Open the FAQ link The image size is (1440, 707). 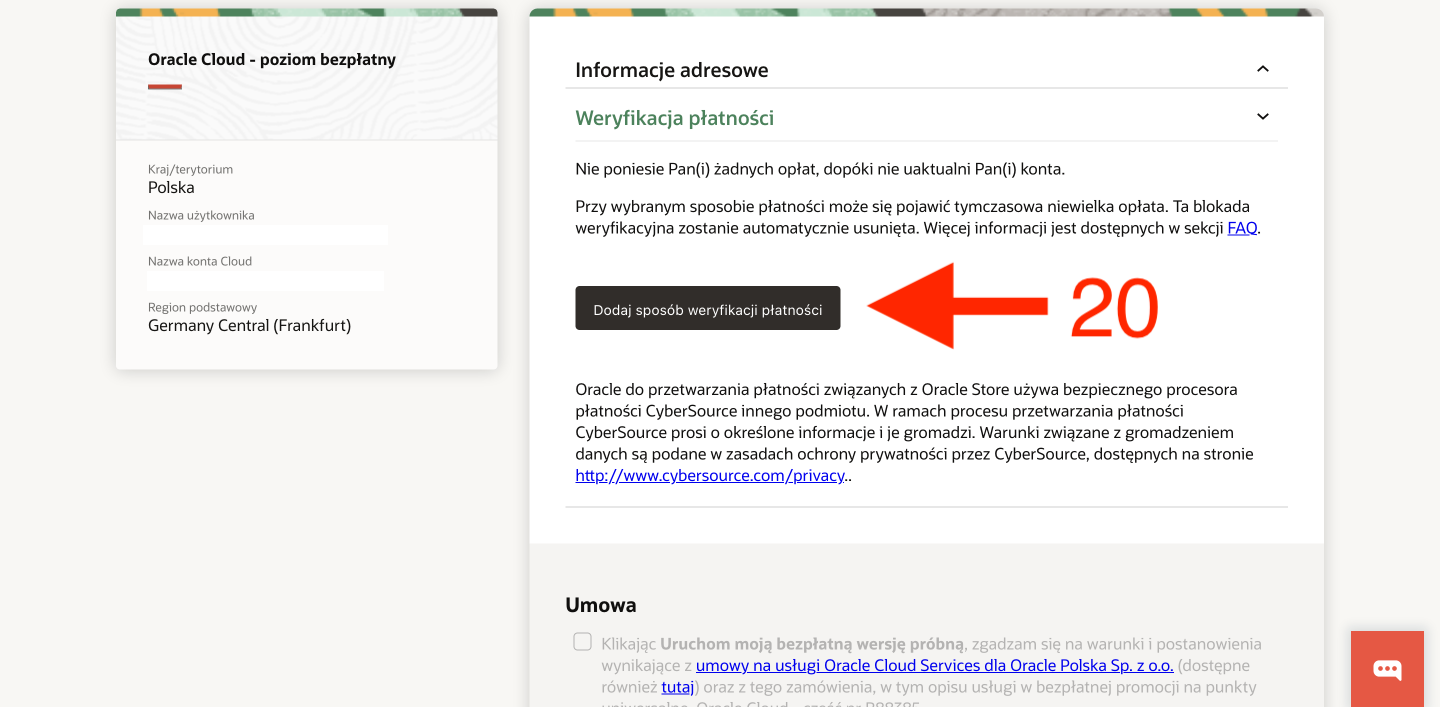pos(1242,228)
